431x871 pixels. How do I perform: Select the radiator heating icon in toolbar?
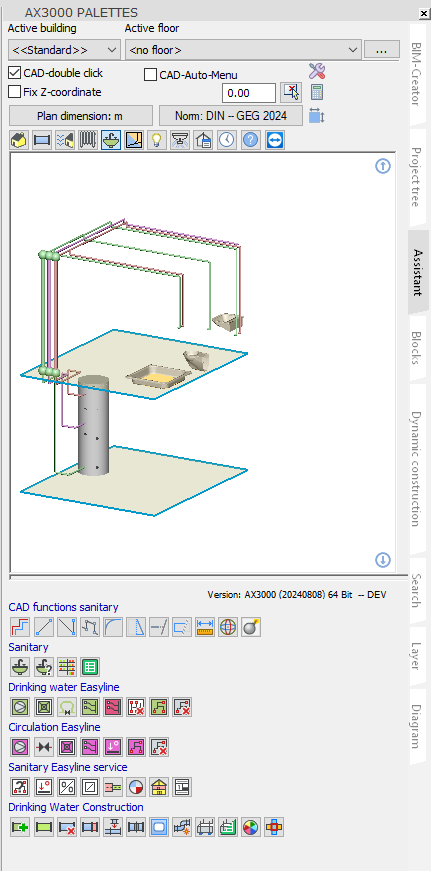pyautogui.click(x=87, y=140)
